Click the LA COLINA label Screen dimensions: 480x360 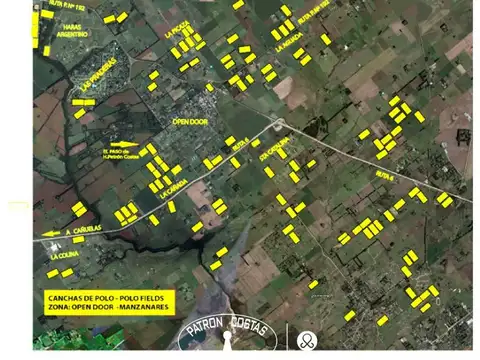[65, 255]
